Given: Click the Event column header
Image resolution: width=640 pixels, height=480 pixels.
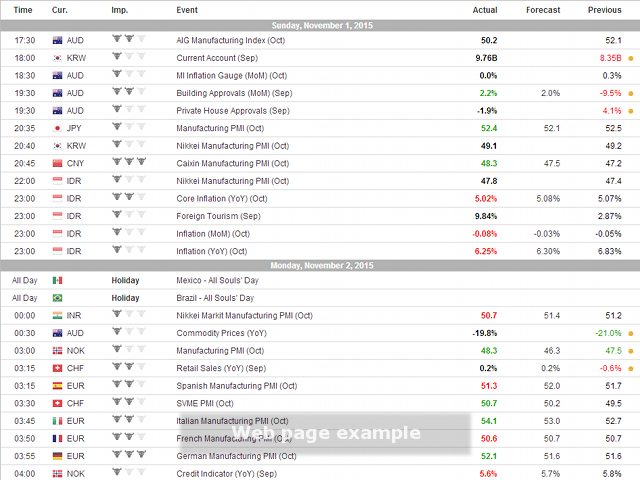Looking at the screenshot, I should (187, 10).
